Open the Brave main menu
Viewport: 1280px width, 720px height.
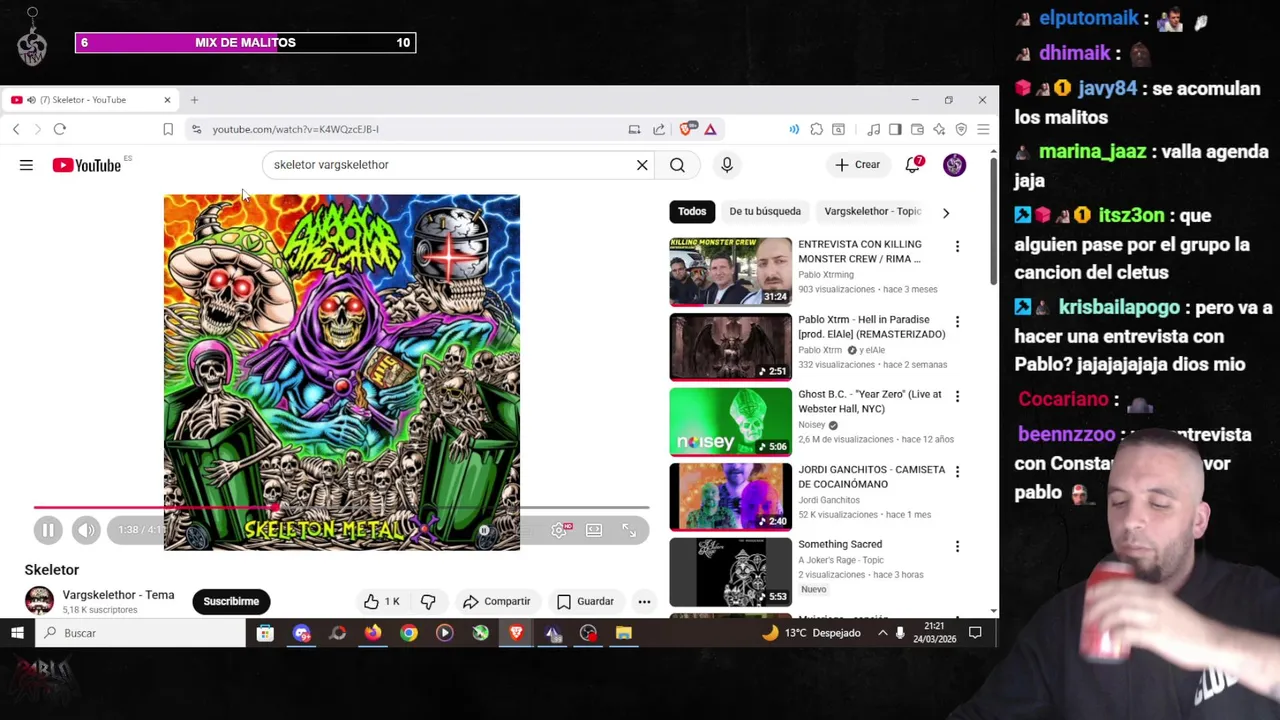pyautogui.click(x=983, y=129)
